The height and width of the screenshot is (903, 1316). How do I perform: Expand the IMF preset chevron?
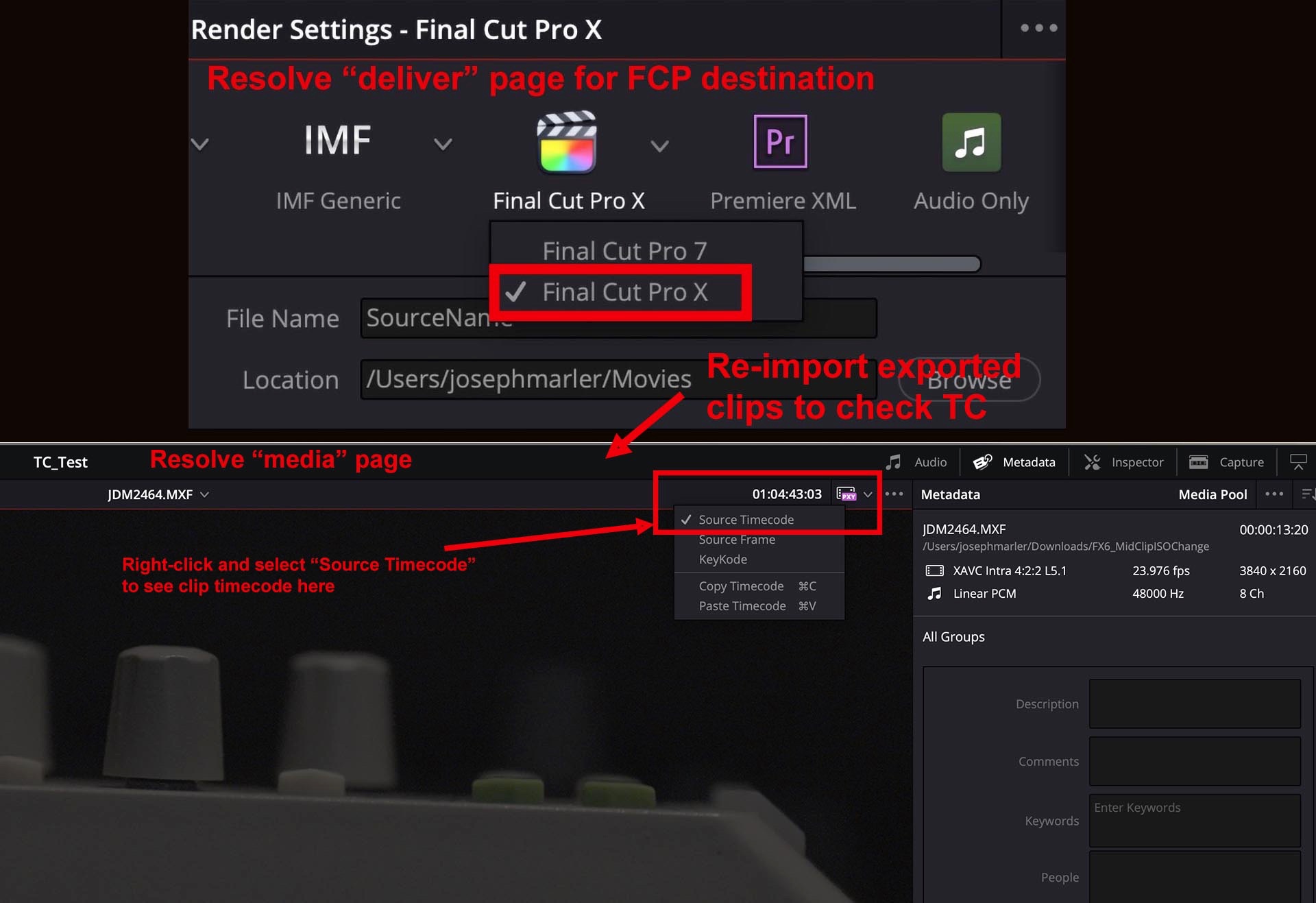pyautogui.click(x=443, y=144)
